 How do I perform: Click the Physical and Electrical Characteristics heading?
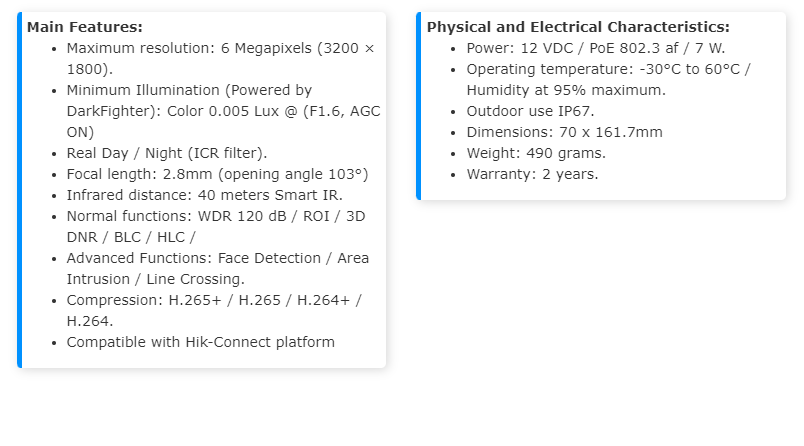coord(578,27)
